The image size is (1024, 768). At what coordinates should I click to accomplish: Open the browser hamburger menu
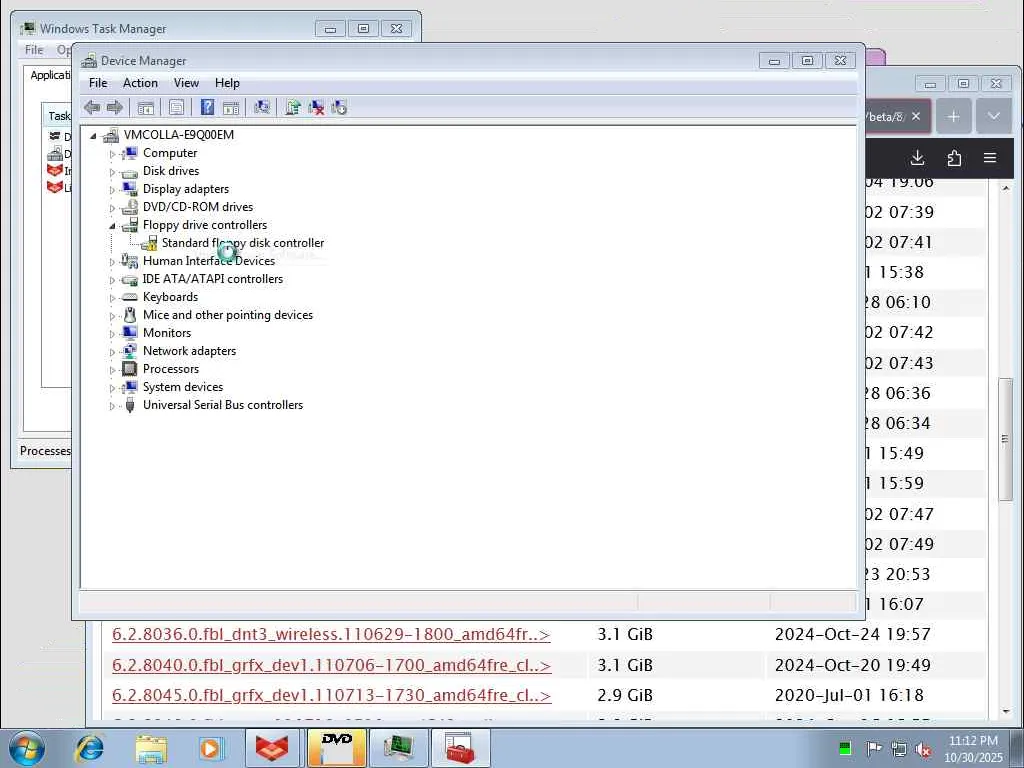click(990, 157)
